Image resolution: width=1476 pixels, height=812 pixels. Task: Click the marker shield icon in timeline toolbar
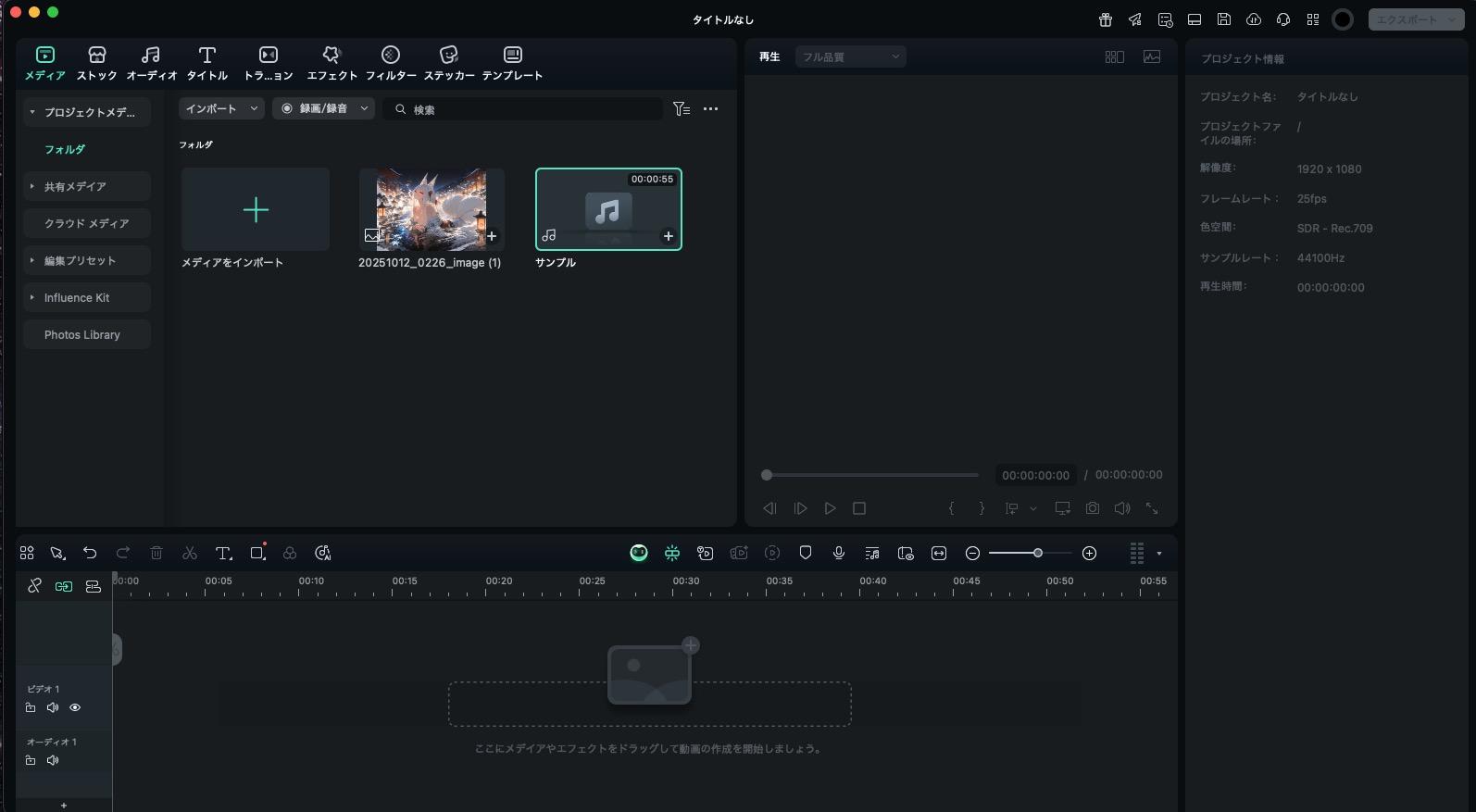pyautogui.click(x=805, y=554)
